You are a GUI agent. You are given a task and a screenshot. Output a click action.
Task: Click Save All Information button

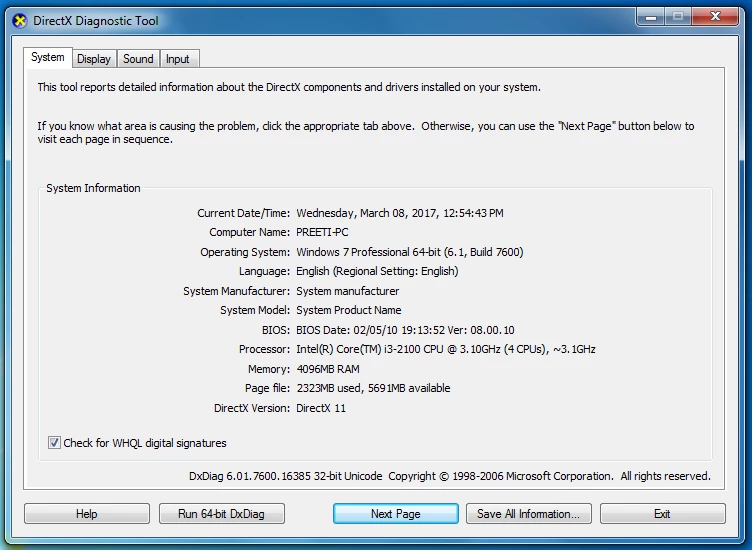click(528, 514)
